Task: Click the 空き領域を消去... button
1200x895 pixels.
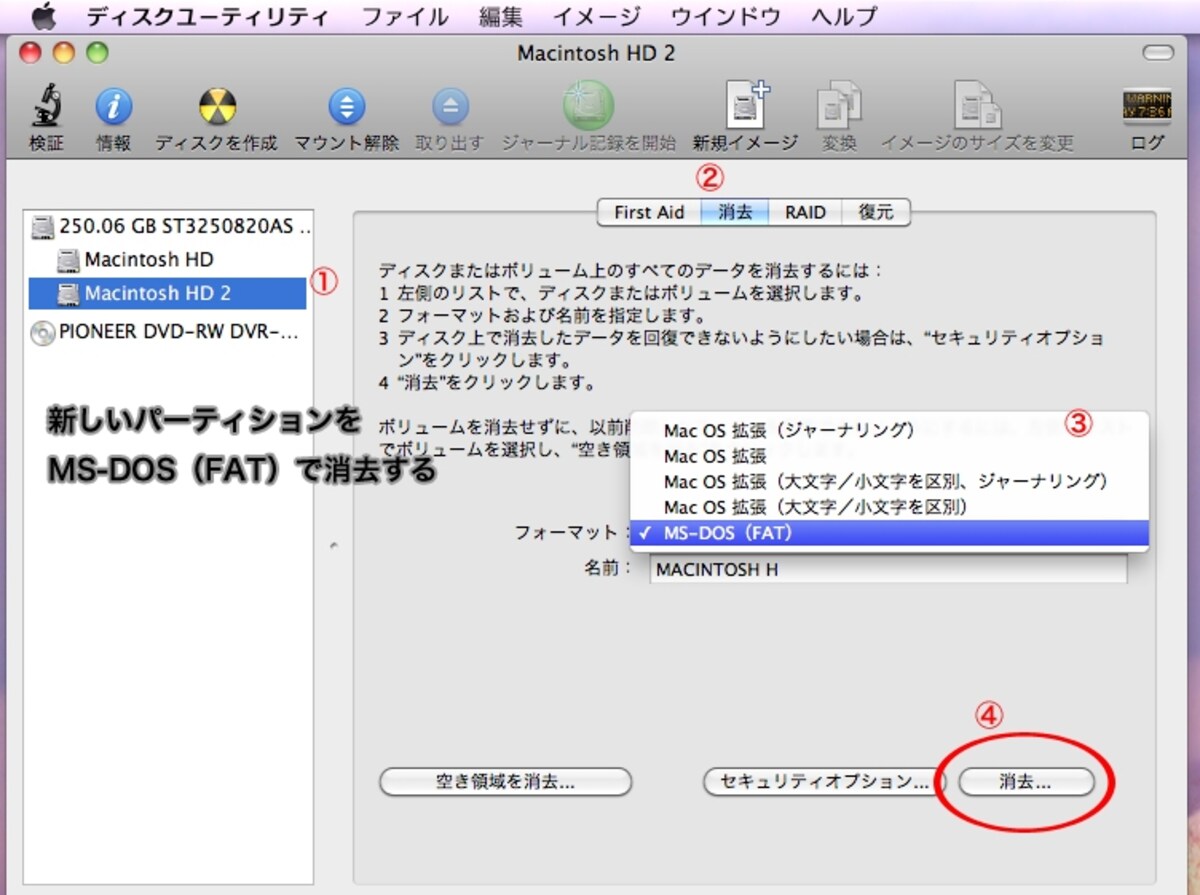Action: coord(505,782)
